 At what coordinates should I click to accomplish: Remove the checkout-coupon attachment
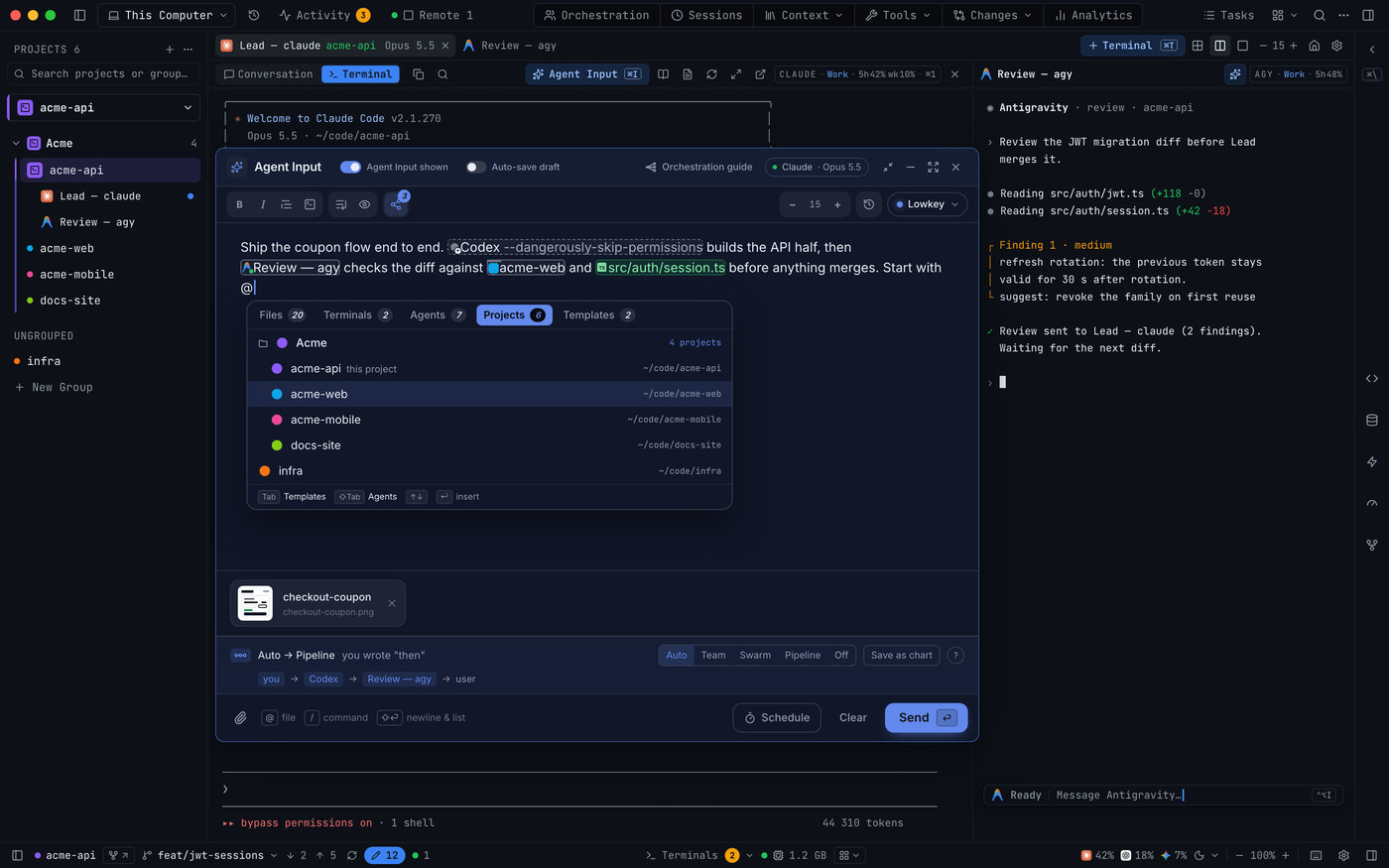coord(392,603)
